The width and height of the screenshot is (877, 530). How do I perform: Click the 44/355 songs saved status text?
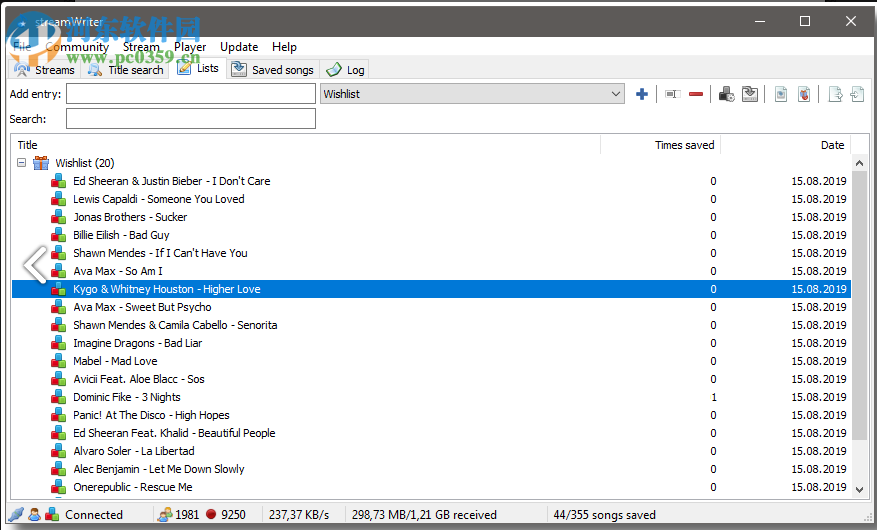click(x=604, y=514)
